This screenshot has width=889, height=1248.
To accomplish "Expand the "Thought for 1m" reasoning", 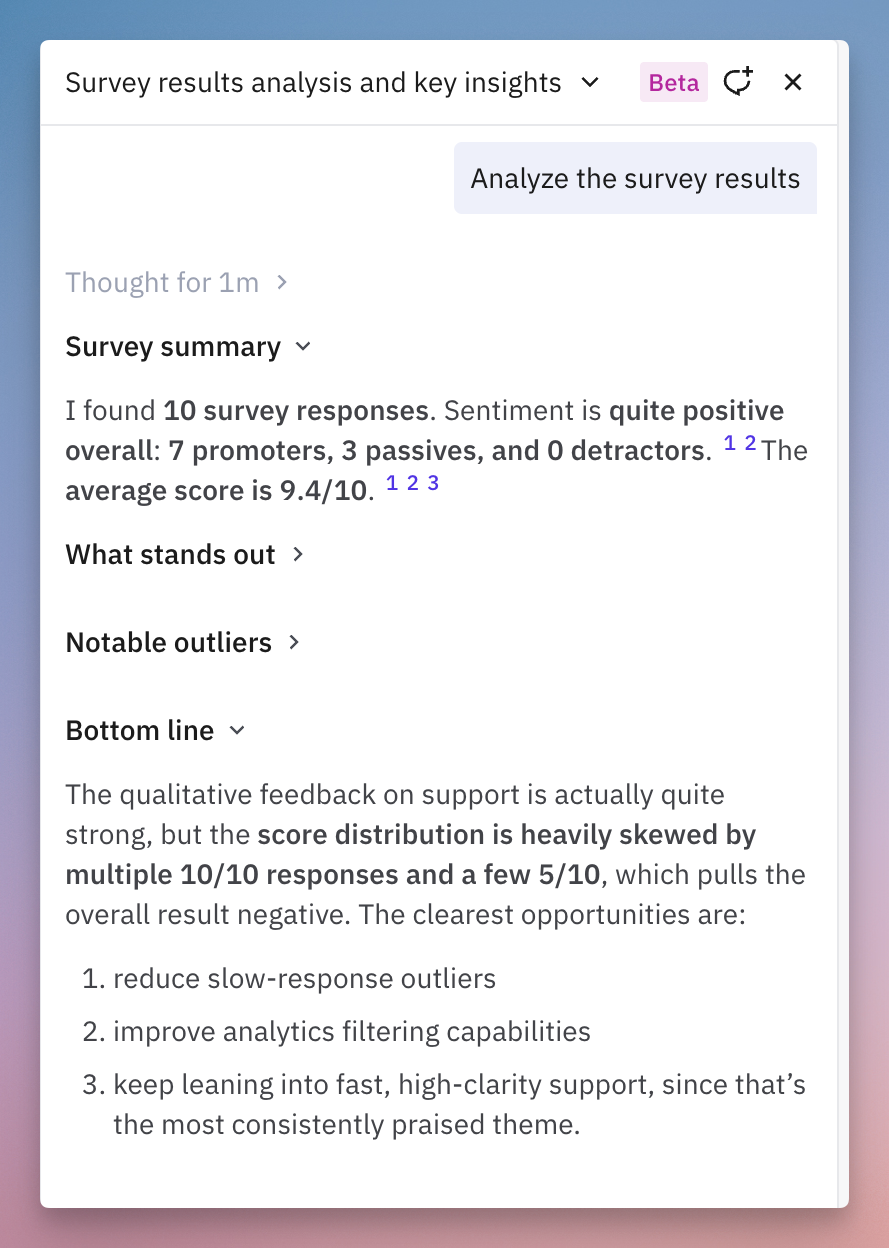I will tap(177, 283).
